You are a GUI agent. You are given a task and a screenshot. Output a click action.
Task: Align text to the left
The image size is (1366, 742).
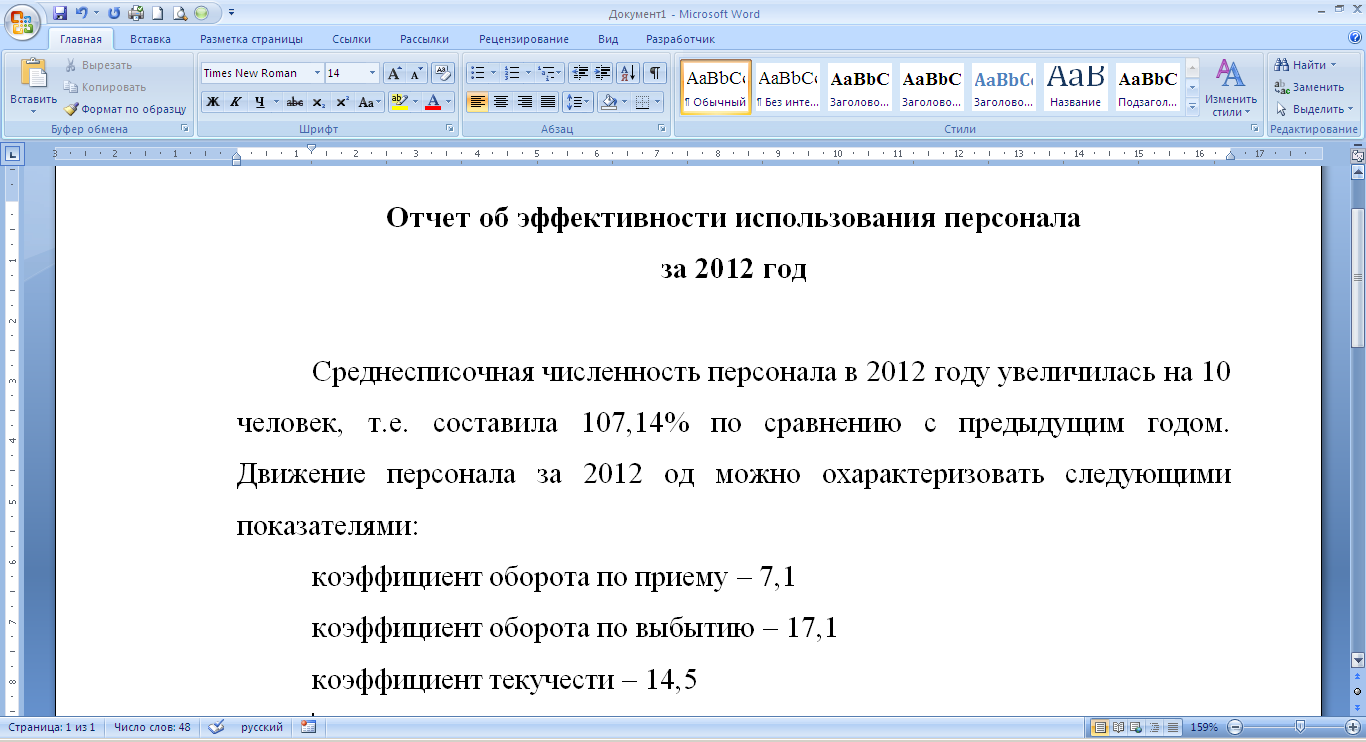pos(478,102)
